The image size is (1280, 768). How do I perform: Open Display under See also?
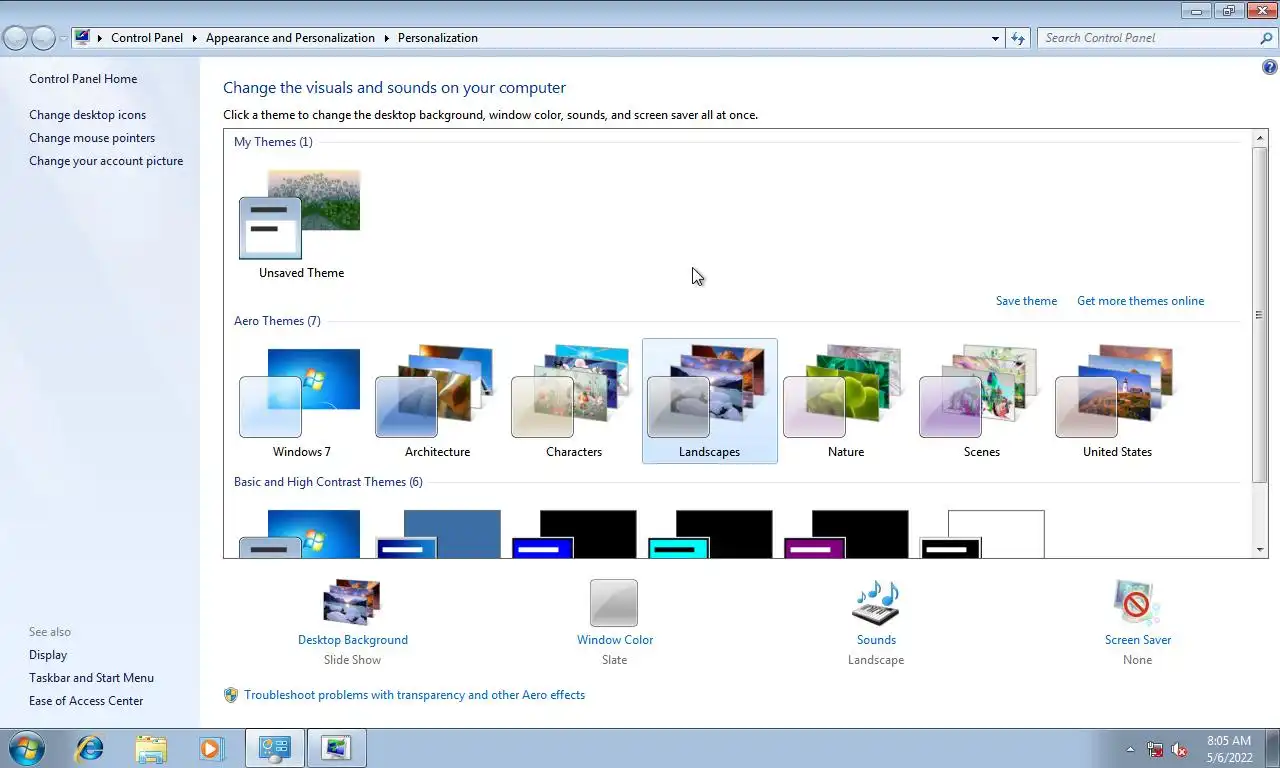click(x=48, y=655)
